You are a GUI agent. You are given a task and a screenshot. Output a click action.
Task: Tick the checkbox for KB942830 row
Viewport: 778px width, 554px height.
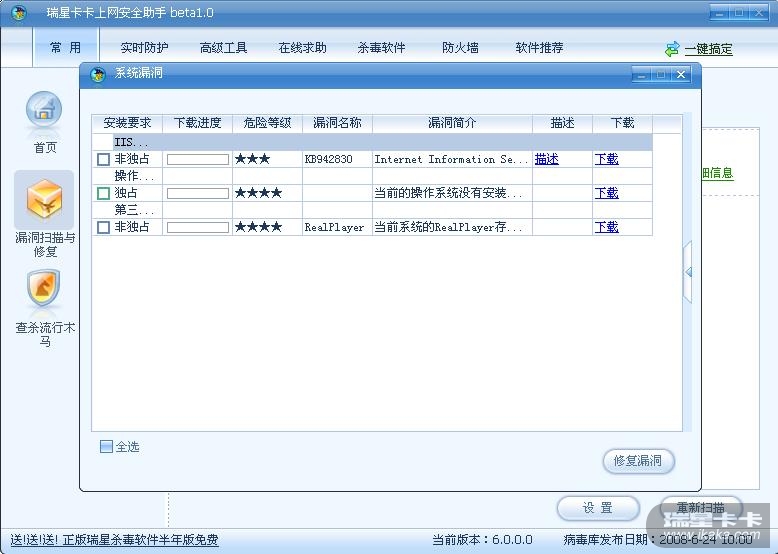point(103,159)
